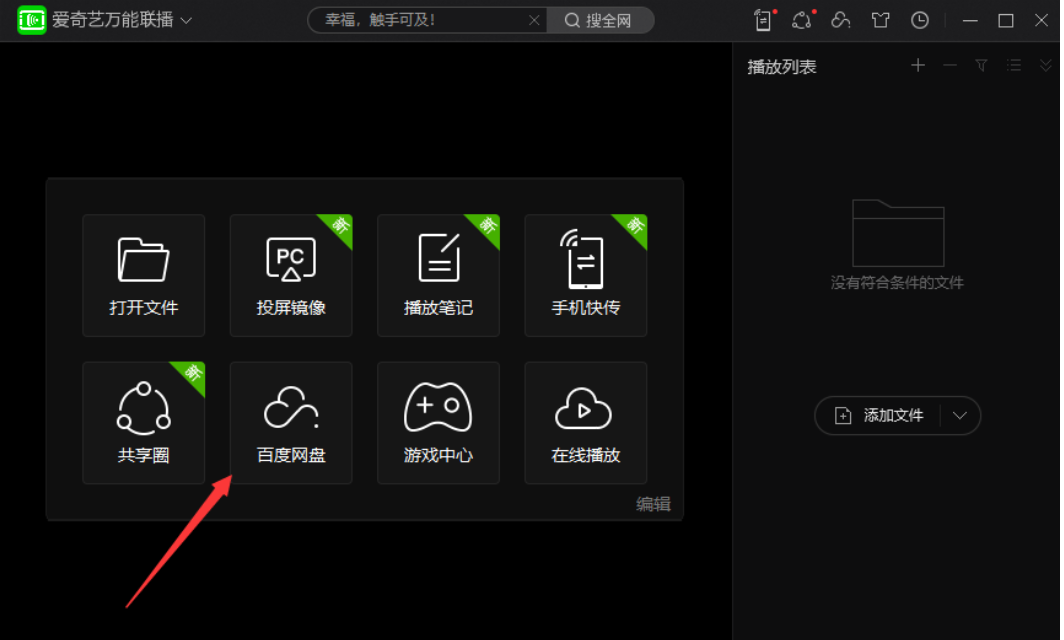Click the 搜全网 search button
The image size is (1064, 640).
600,20
